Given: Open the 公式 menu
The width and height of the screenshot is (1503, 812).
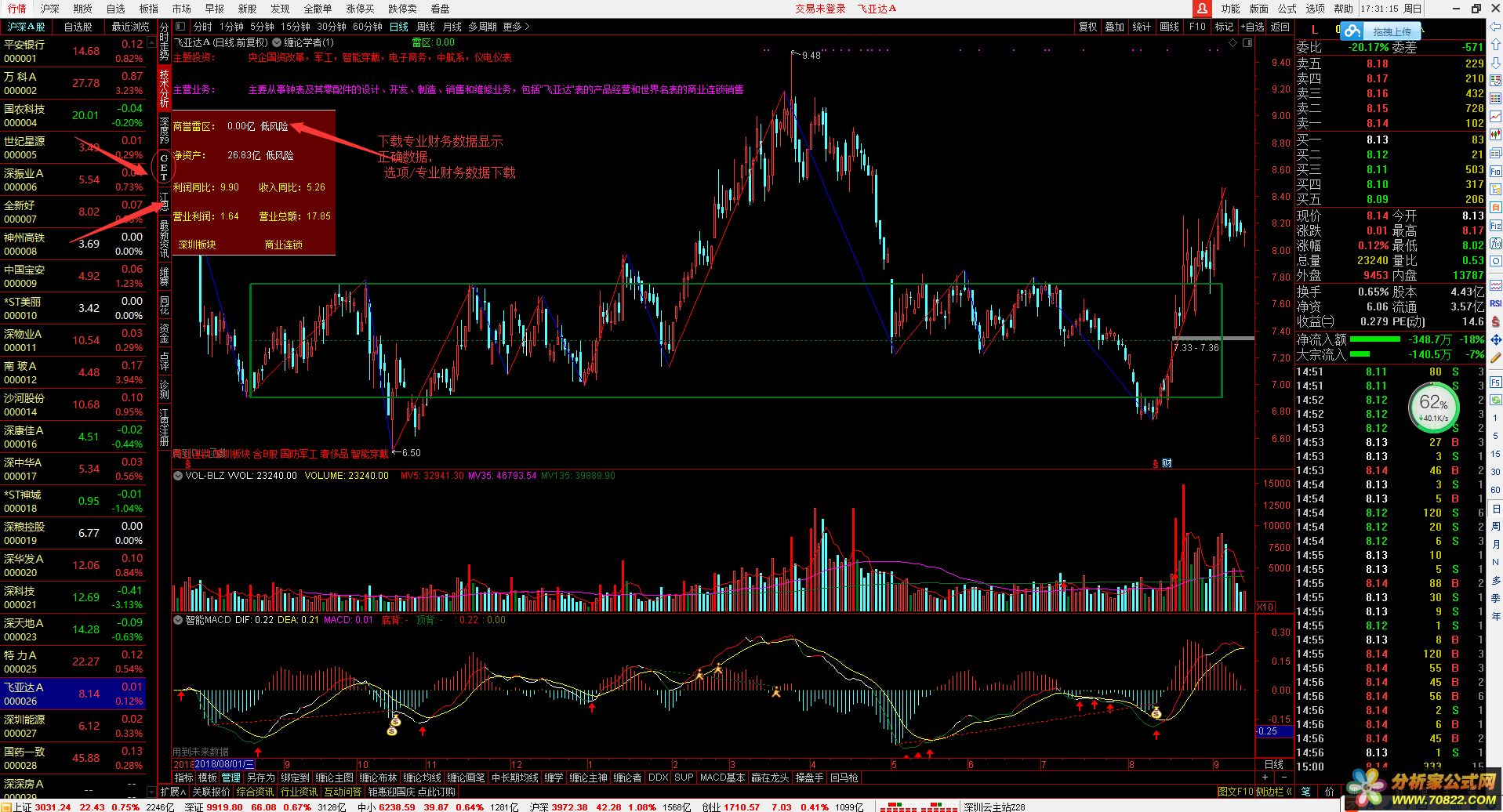Looking at the screenshot, I should [x=1287, y=9].
